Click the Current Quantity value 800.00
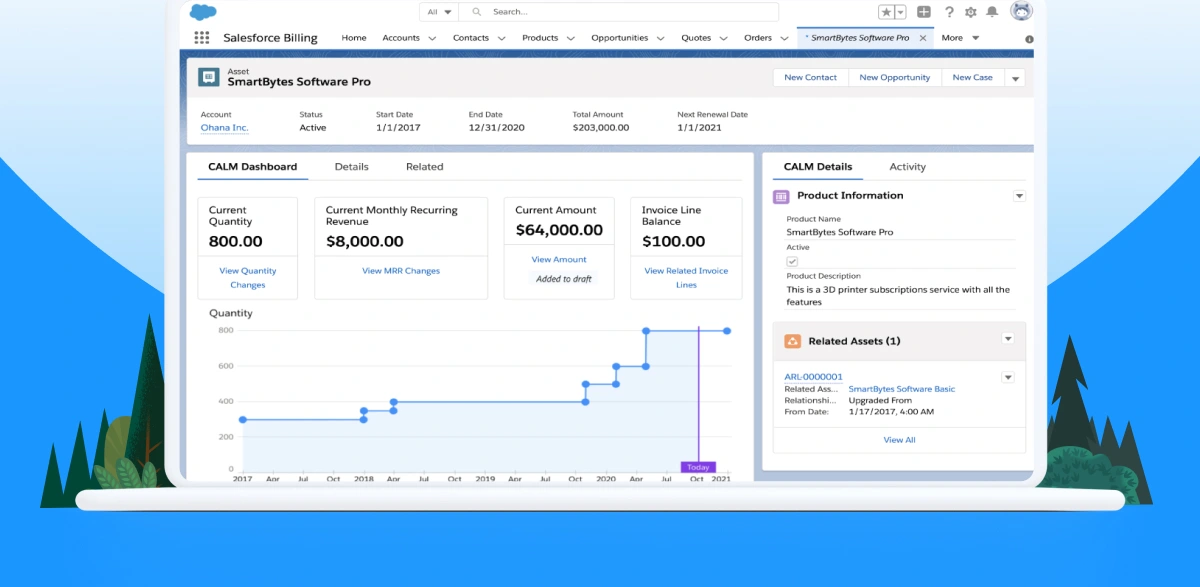 pyautogui.click(x=236, y=241)
